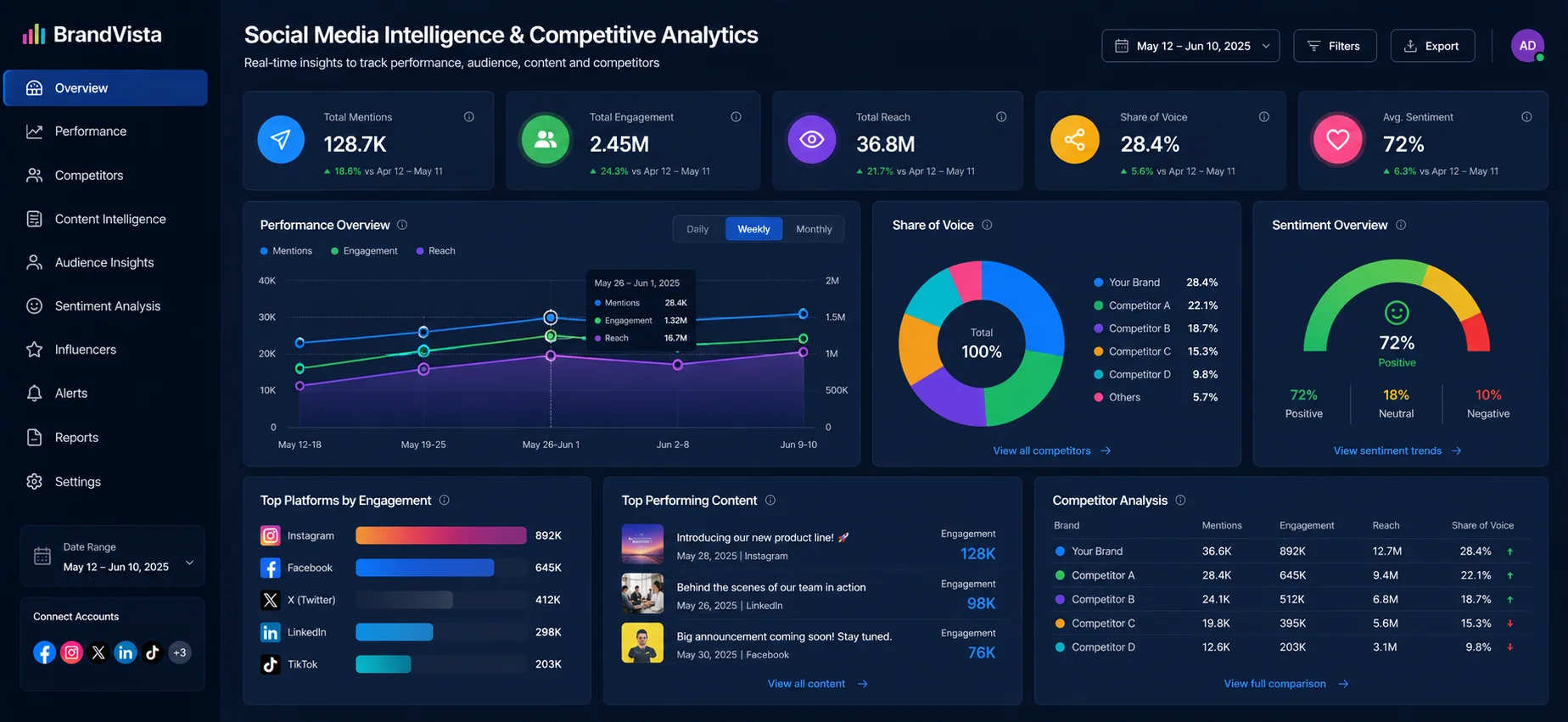The image size is (1568, 722).
Task: Open the Overview section in sidebar
Action: tap(105, 88)
